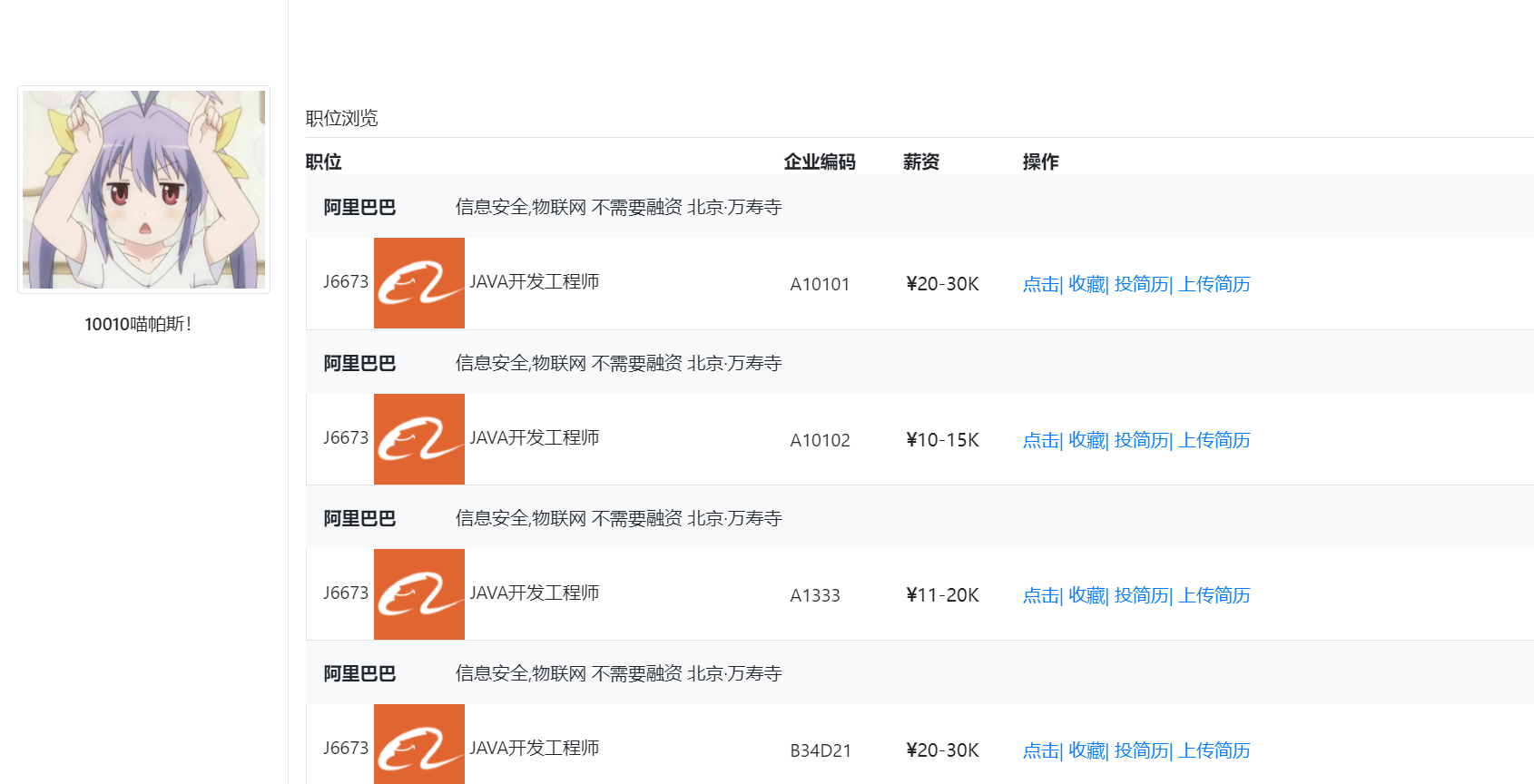This screenshot has height=784, width=1534.
Task: Click the anime avatar profile picture
Action: click(143, 190)
